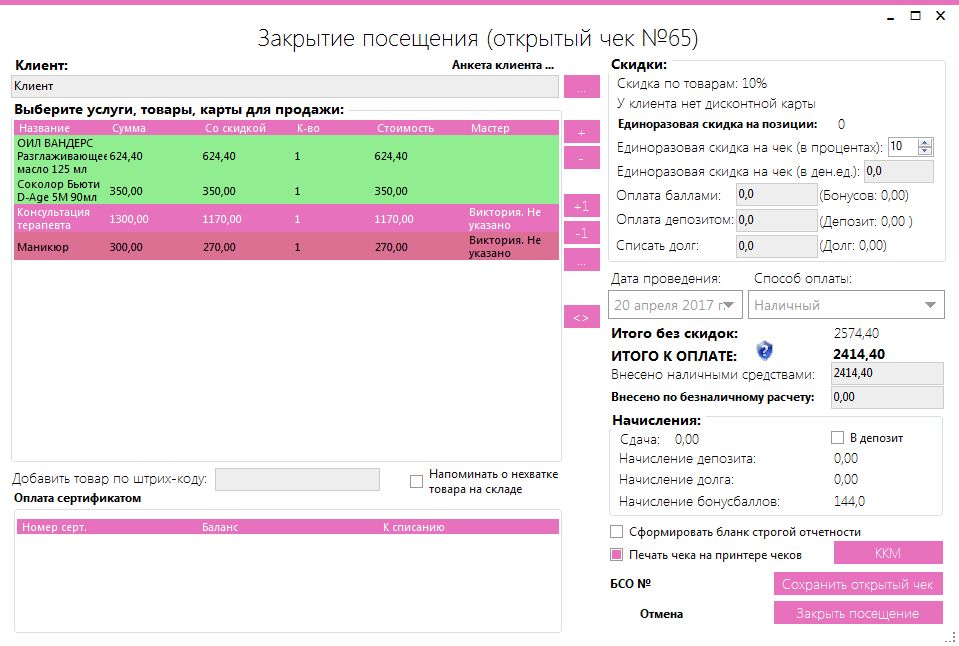959x646 pixels.
Task: Click master cell in Маникюр row
Action: point(505,247)
